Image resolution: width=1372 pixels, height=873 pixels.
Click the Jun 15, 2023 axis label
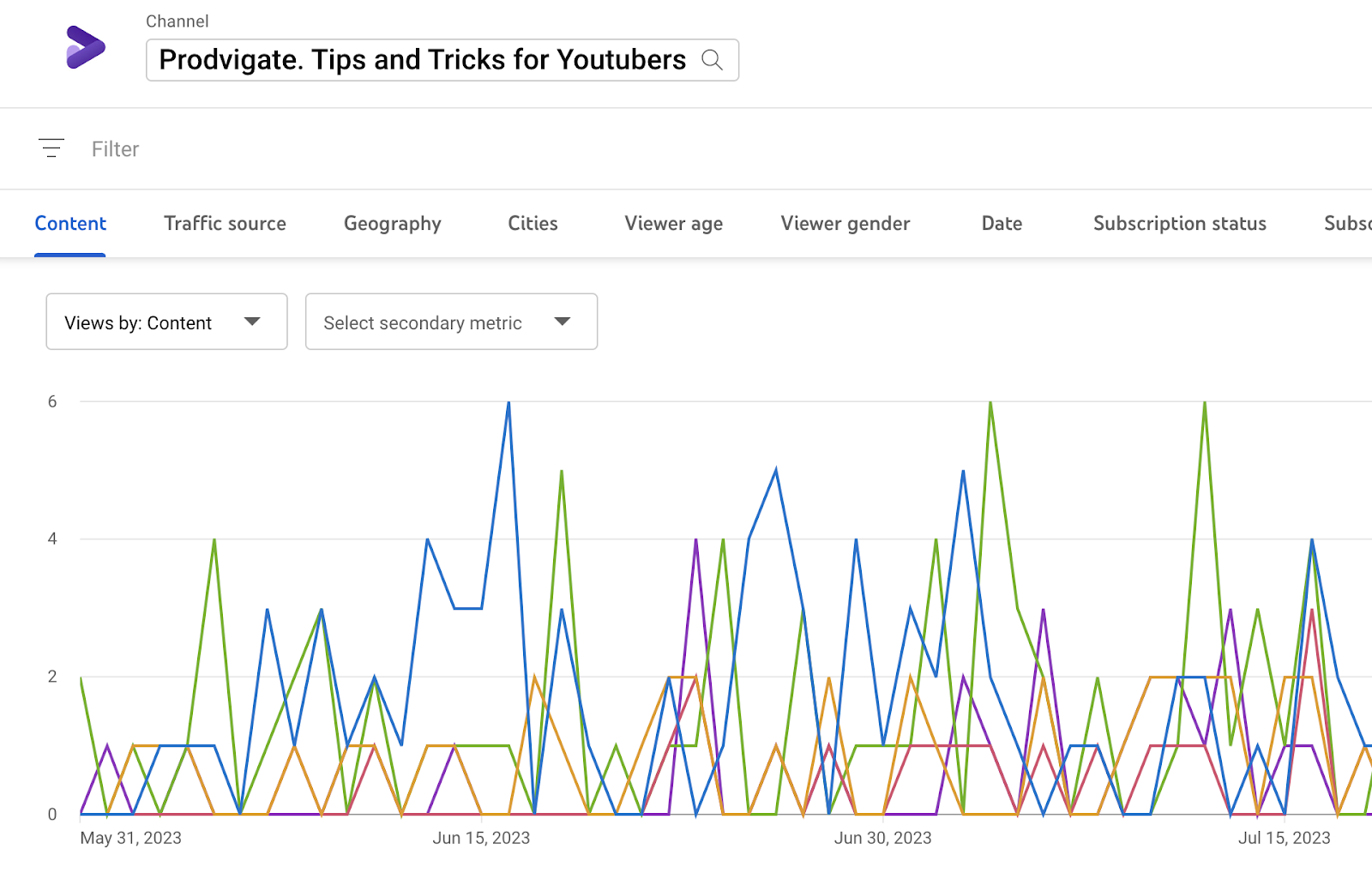coord(481,838)
